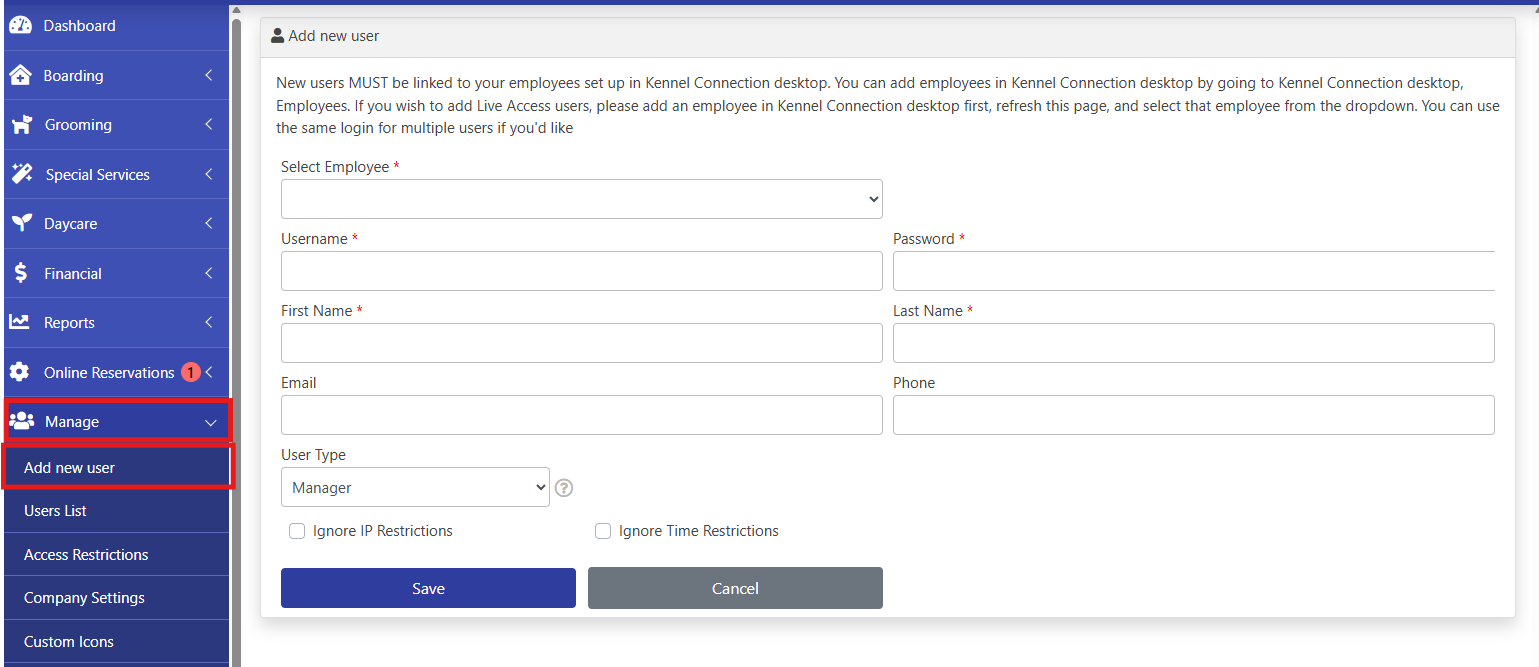
Task: Click the Daycare sprout icon
Action: pyautogui.click(x=20, y=224)
